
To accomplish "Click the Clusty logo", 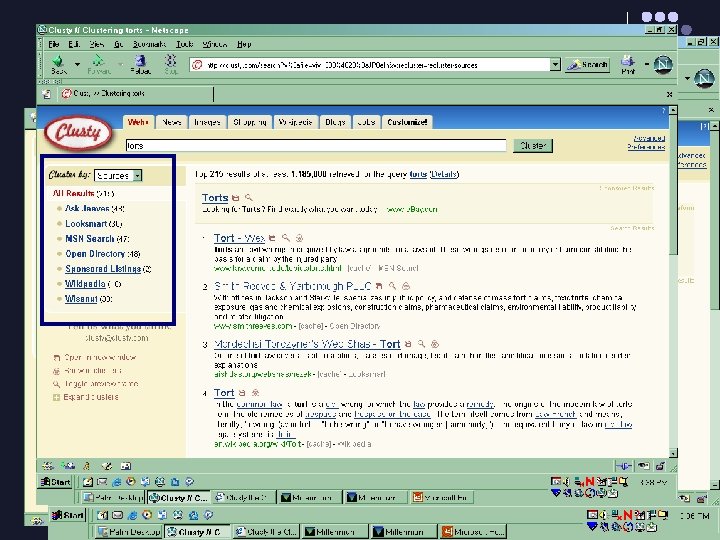I will point(79,133).
